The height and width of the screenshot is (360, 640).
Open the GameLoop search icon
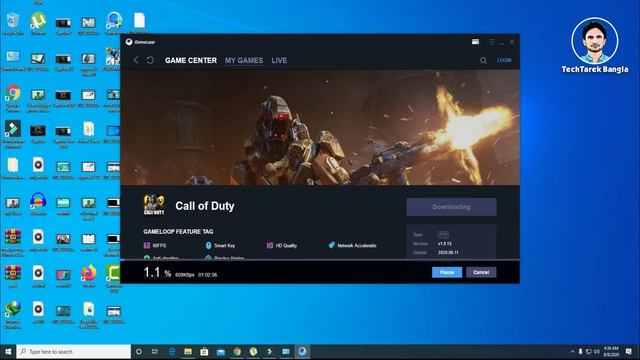483,60
